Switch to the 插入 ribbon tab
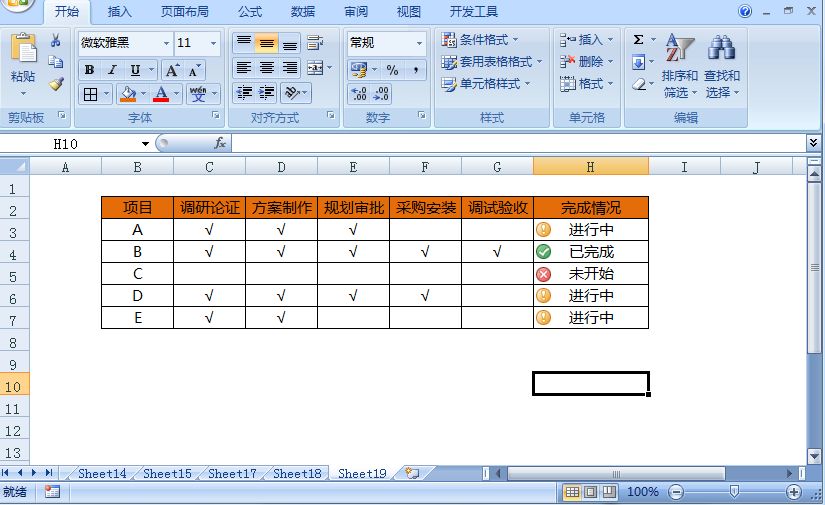 pos(119,12)
